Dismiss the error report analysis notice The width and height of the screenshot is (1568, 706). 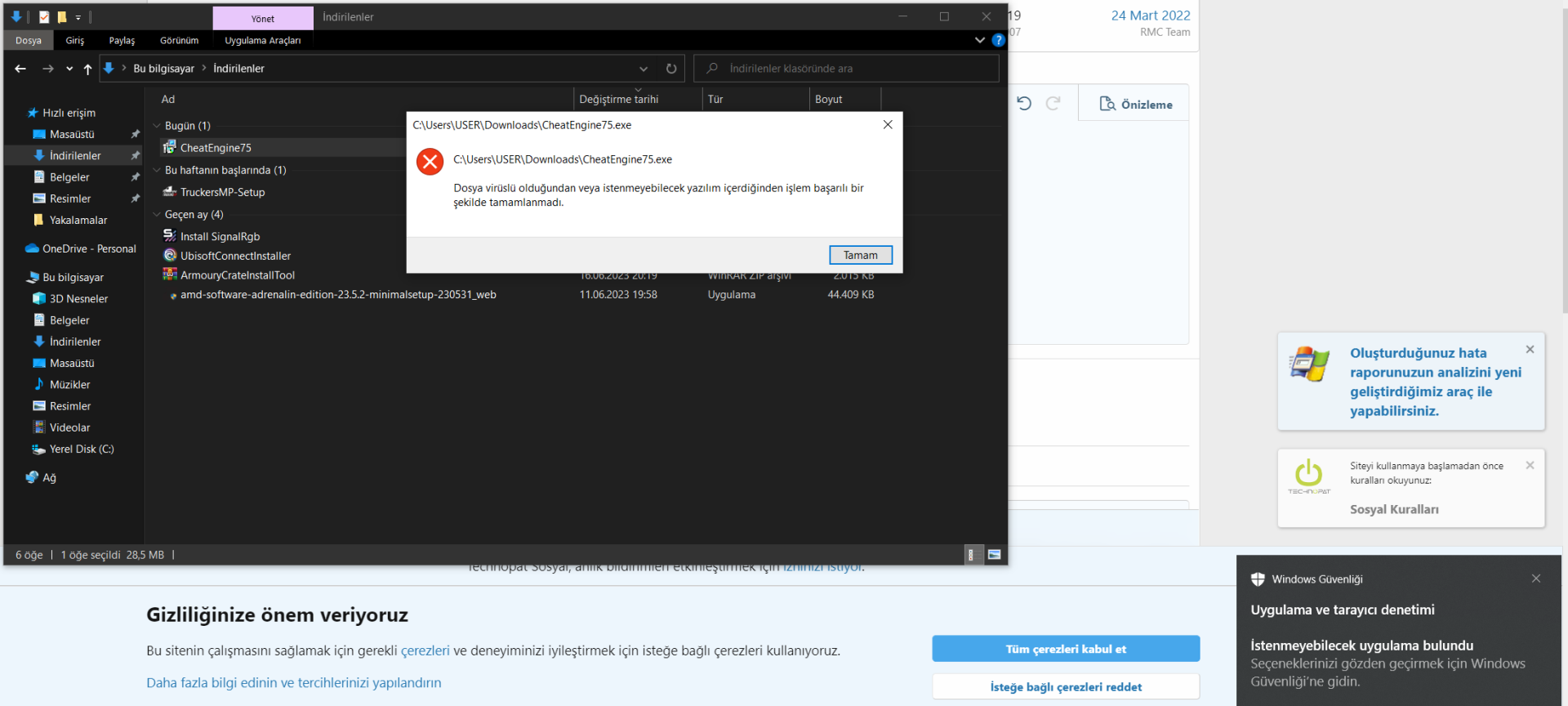pos(1530,350)
